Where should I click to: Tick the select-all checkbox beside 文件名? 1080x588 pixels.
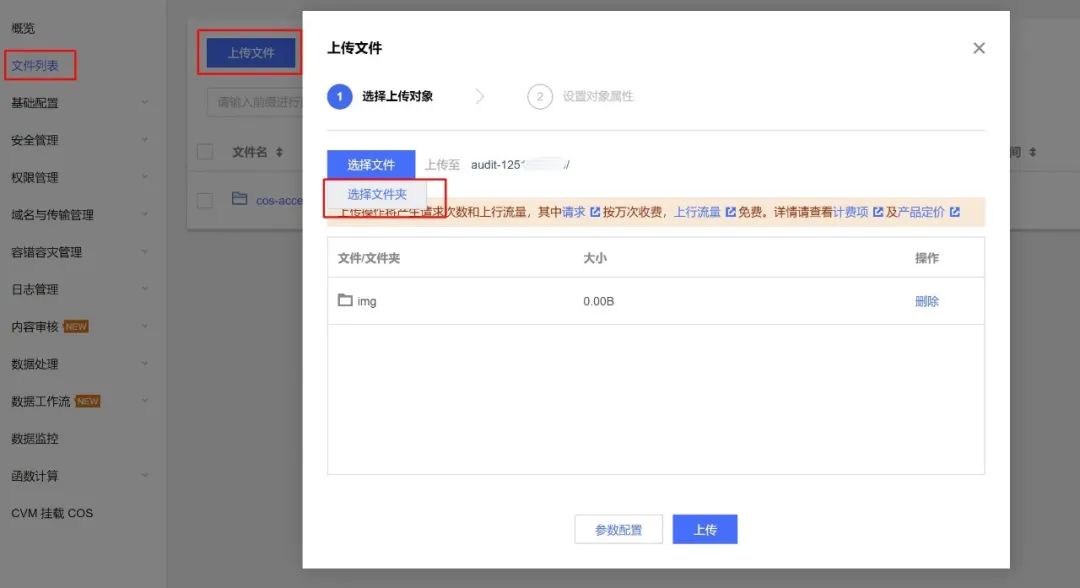coord(205,151)
